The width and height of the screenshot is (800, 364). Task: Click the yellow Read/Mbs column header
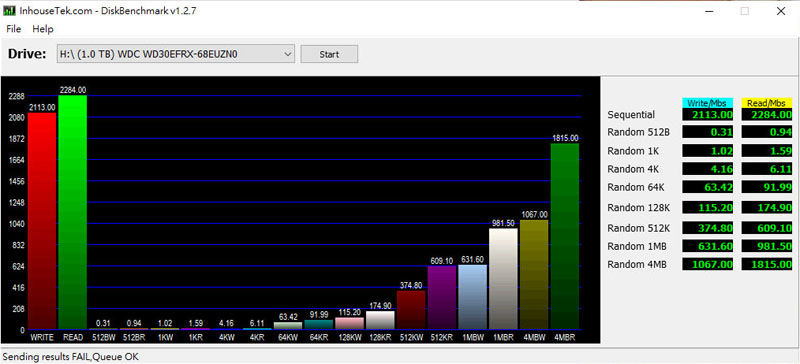(x=766, y=103)
